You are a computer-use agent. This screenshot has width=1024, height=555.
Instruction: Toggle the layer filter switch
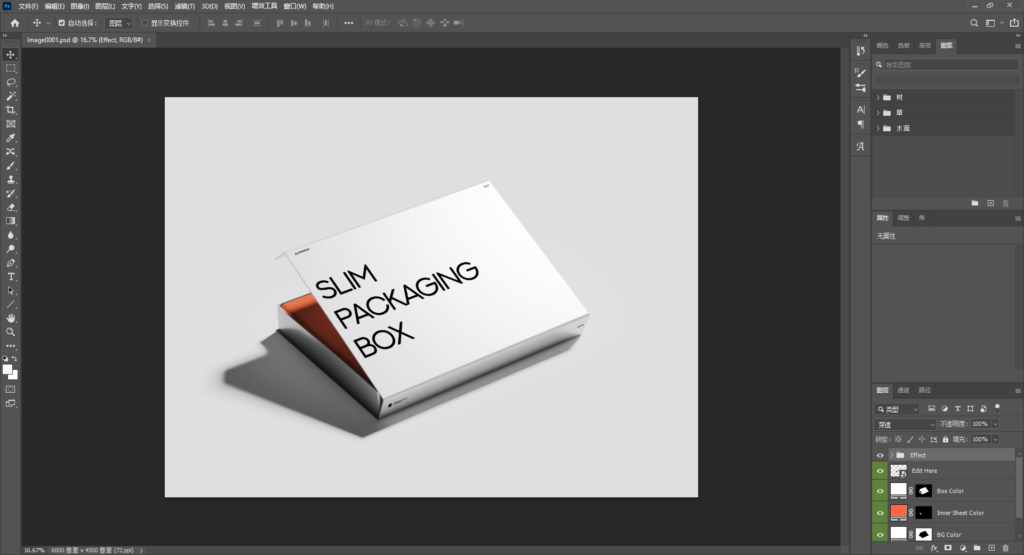coord(997,407)
